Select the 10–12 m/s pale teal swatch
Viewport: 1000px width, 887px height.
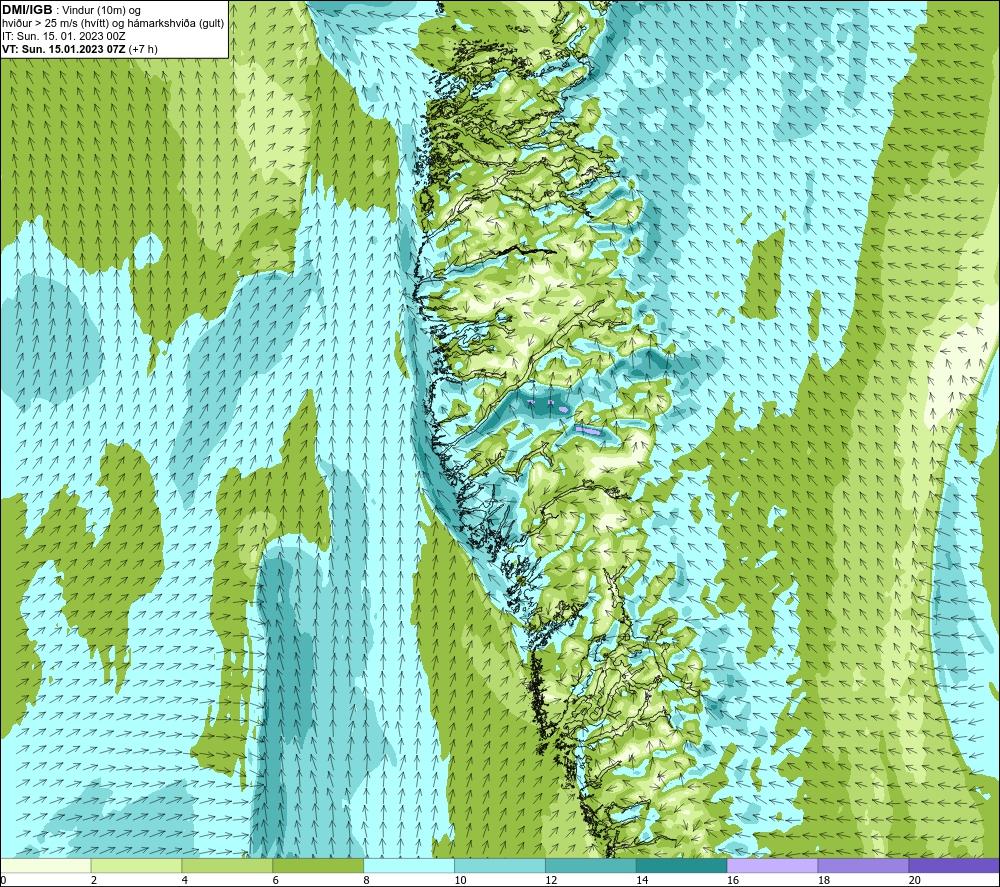(499, 865)
